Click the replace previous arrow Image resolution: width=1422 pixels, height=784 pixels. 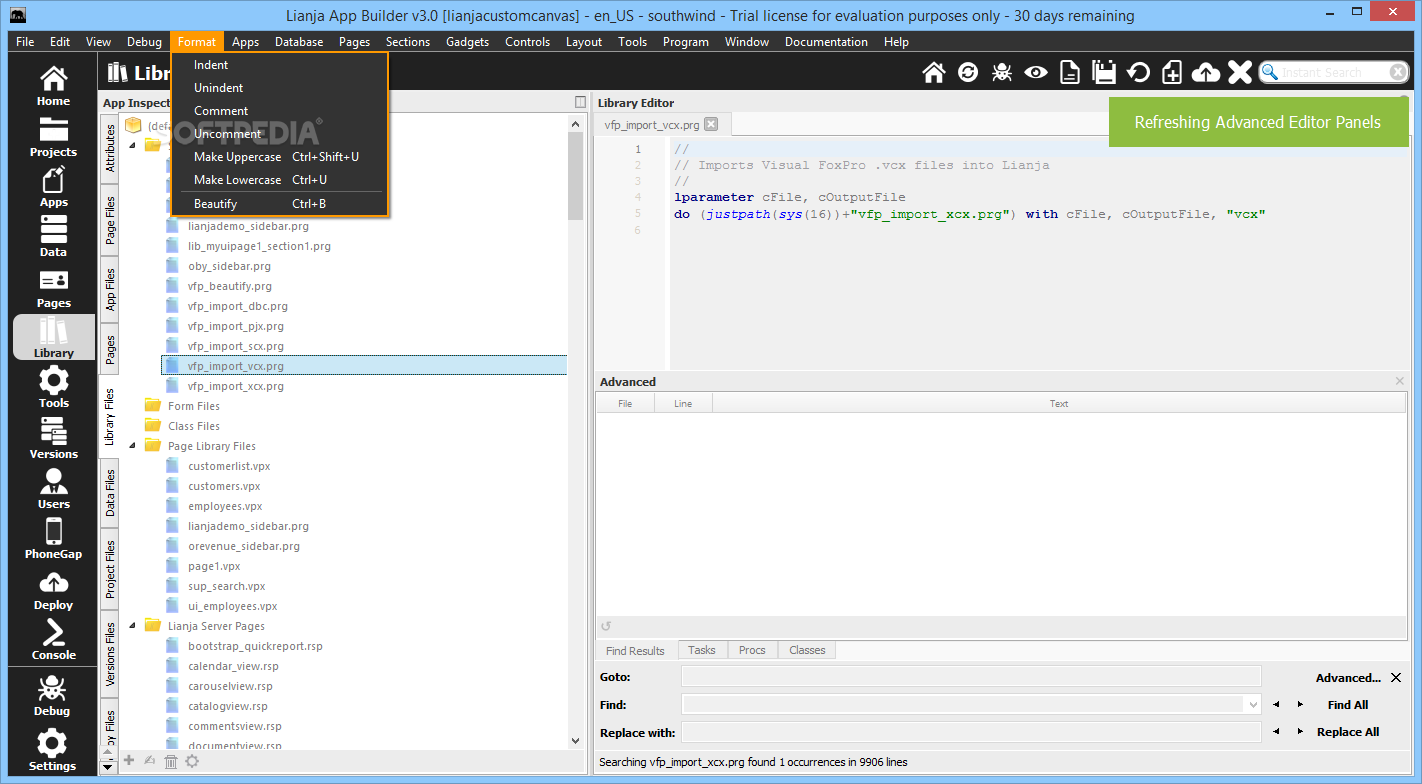tap(1276, 732)
